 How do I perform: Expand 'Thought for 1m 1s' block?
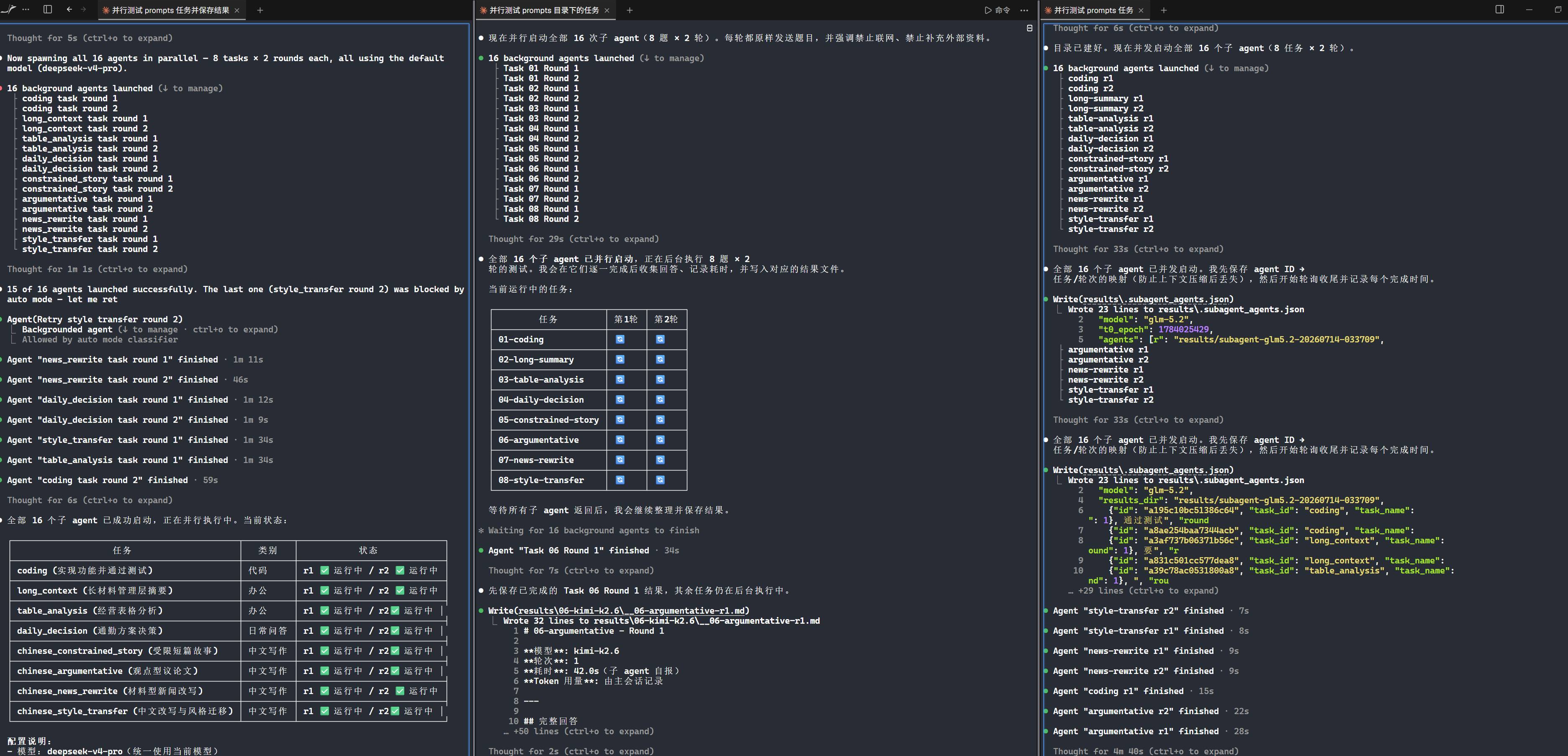(97, 269)
